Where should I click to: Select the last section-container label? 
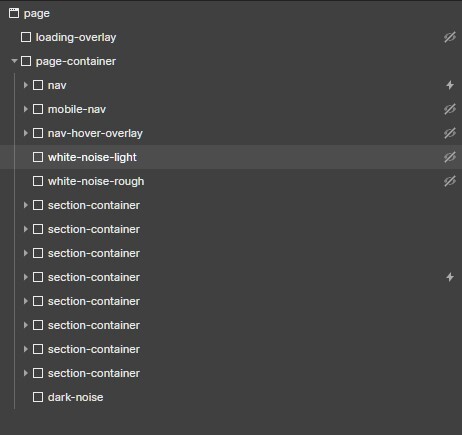[94, 373]
